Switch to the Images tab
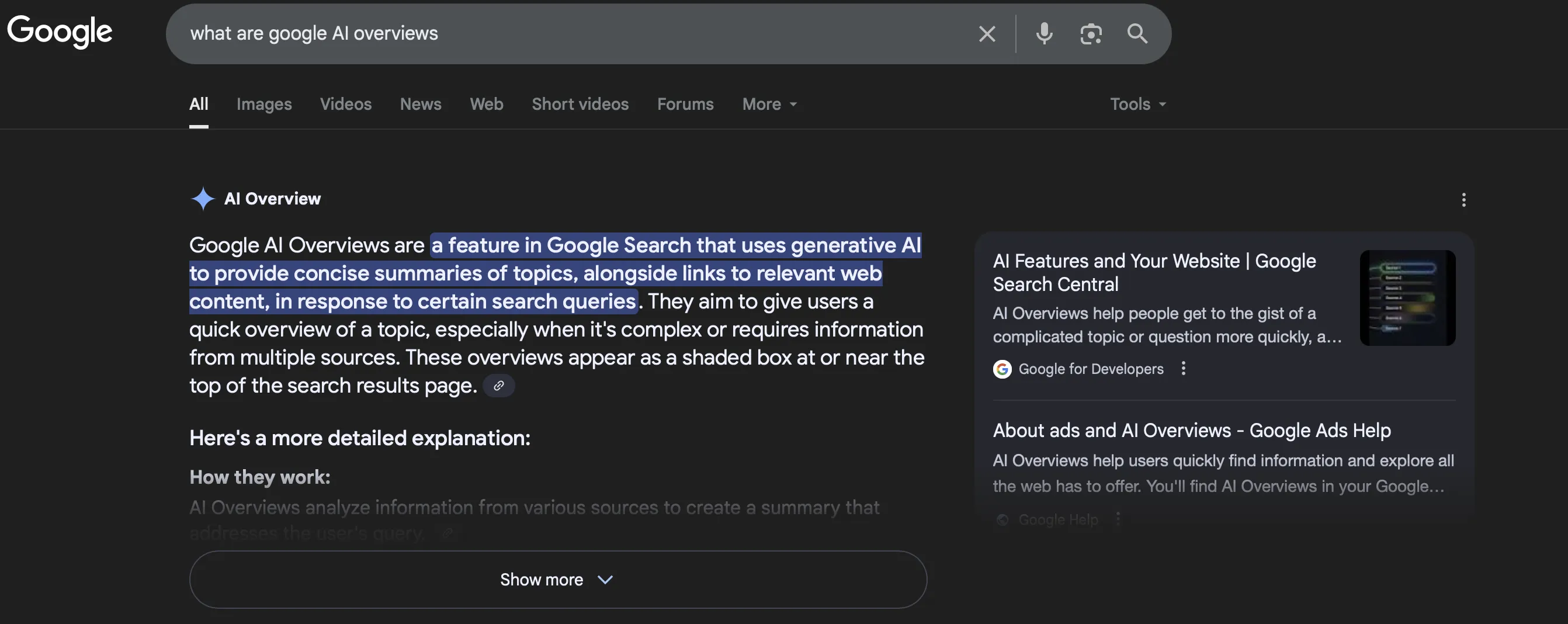1568x624 pixels. 264,104
